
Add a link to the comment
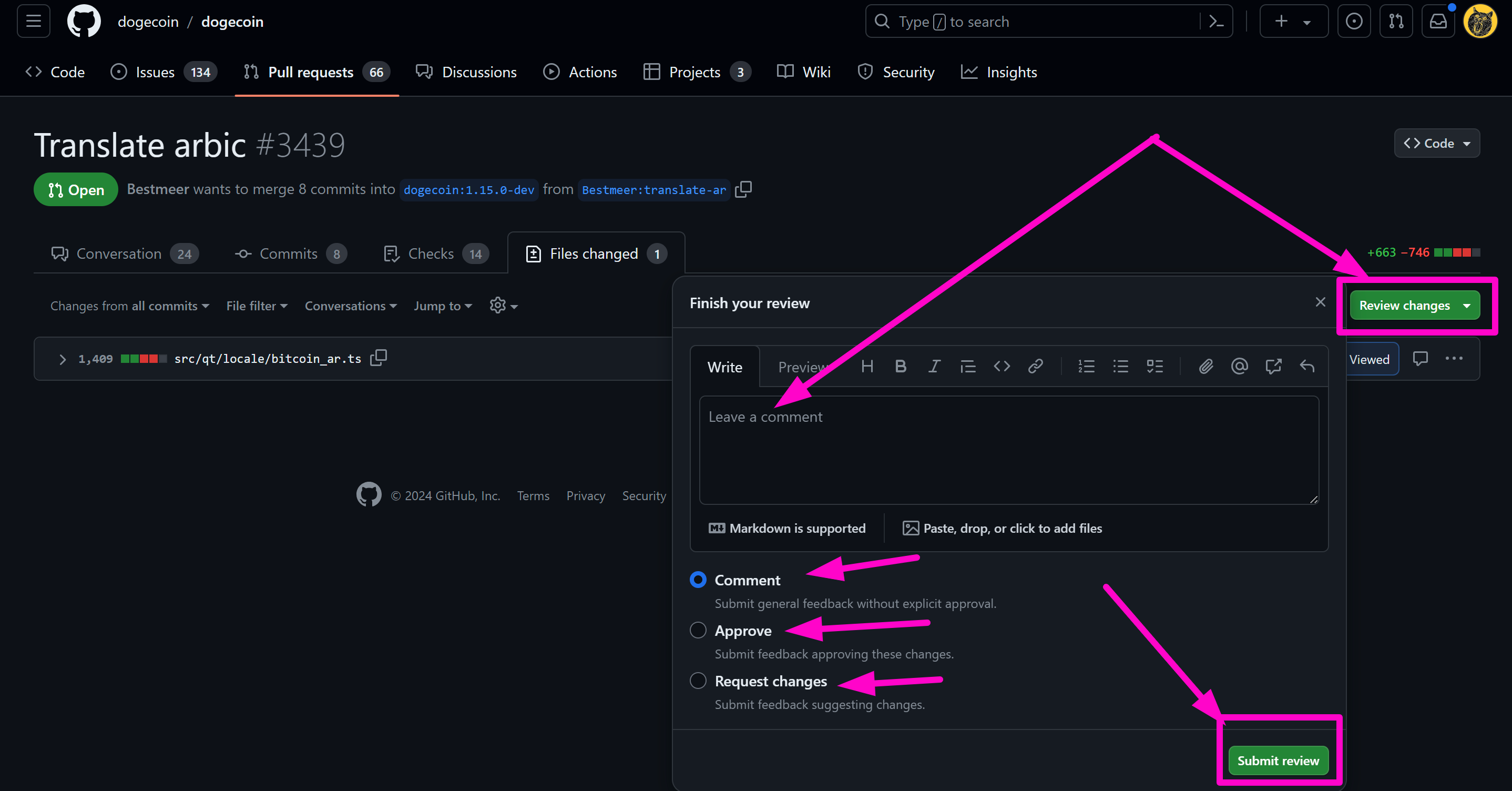(1035, 367)
